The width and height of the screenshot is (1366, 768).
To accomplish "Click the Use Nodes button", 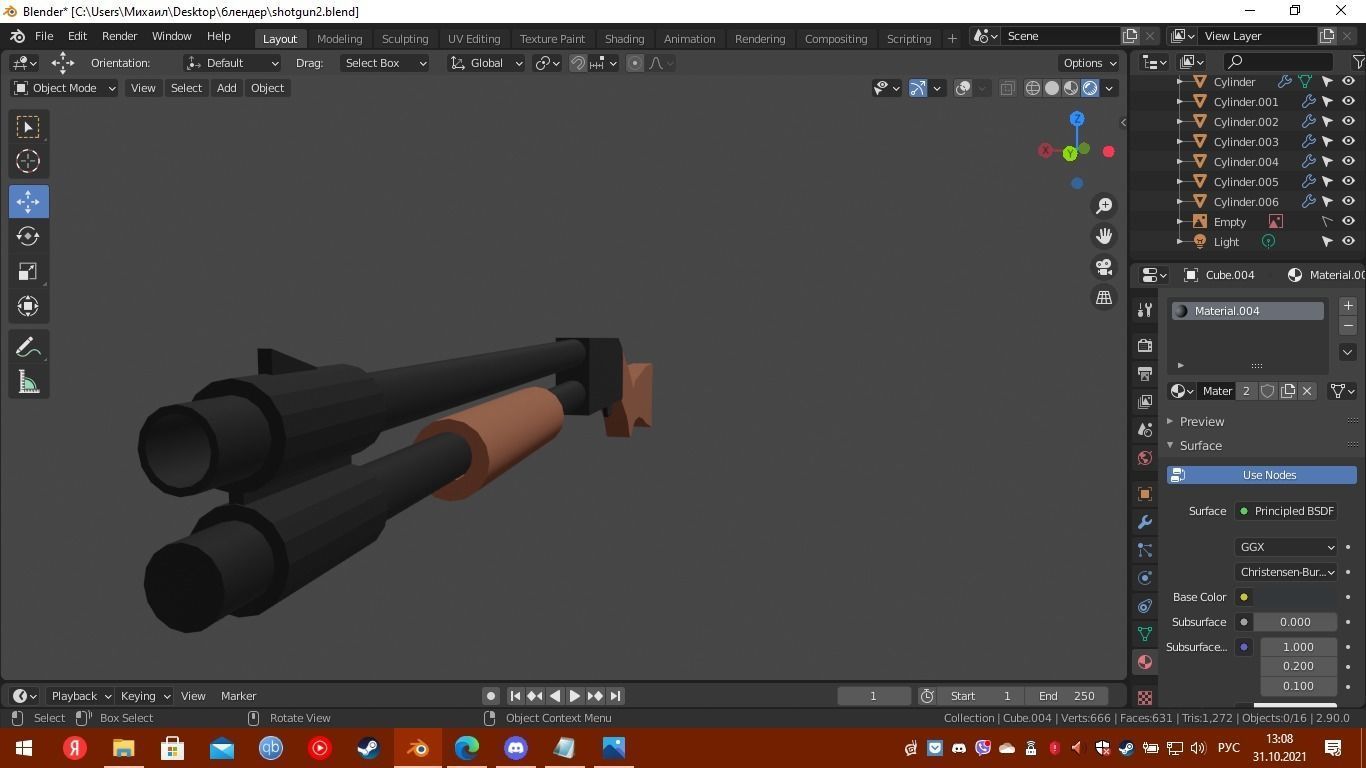I will pyautogui.click(x=1262, y=475).
